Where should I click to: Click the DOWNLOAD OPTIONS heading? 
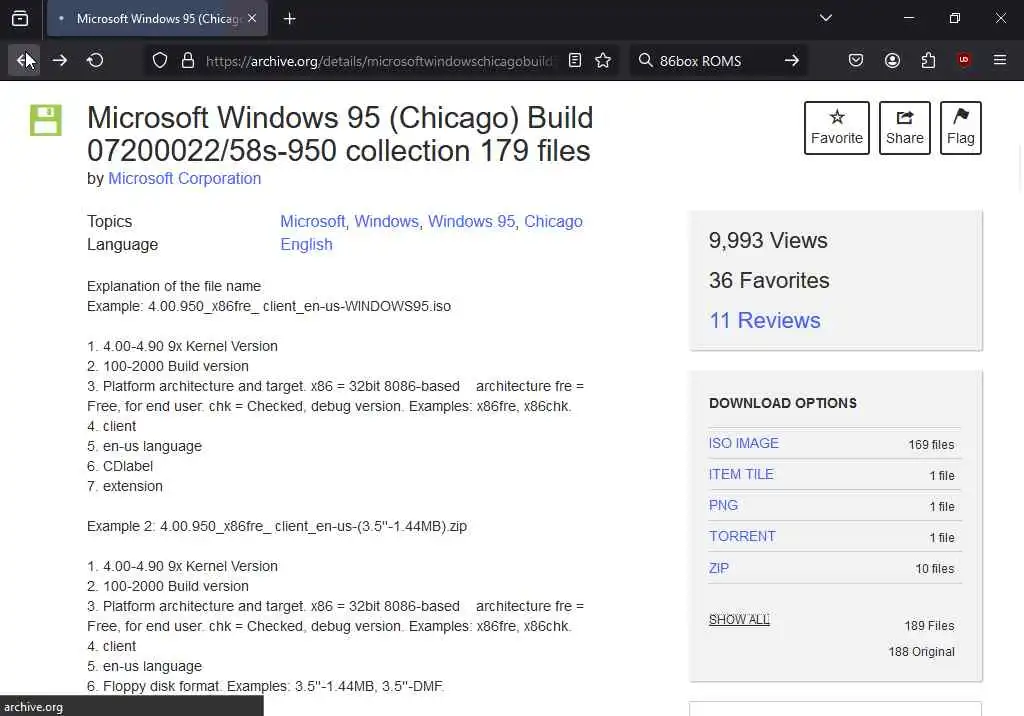783,403
